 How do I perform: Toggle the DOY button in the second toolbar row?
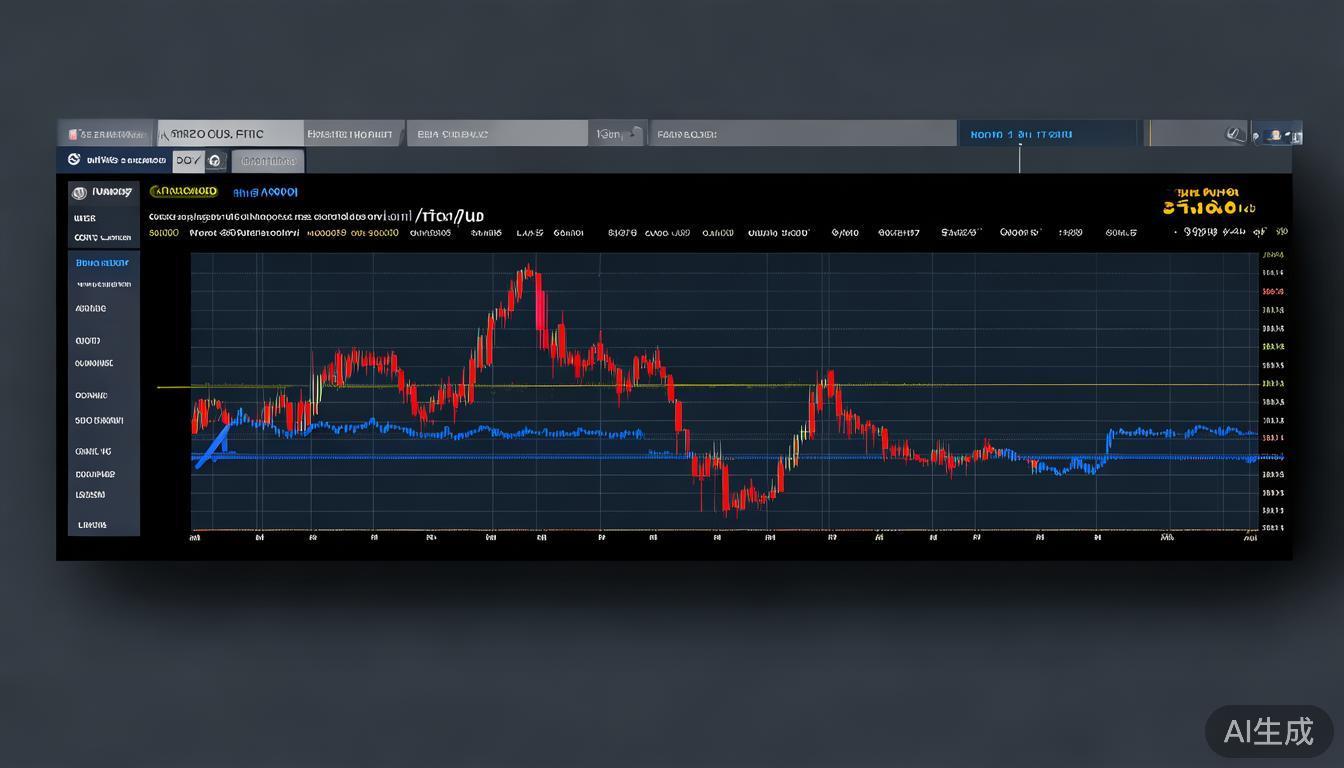[187, 160]
